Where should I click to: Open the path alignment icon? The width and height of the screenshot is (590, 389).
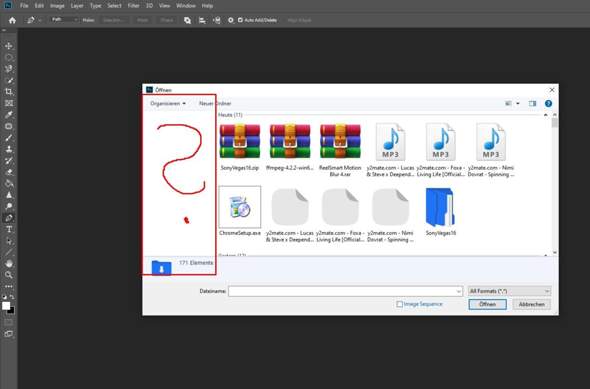202,20
